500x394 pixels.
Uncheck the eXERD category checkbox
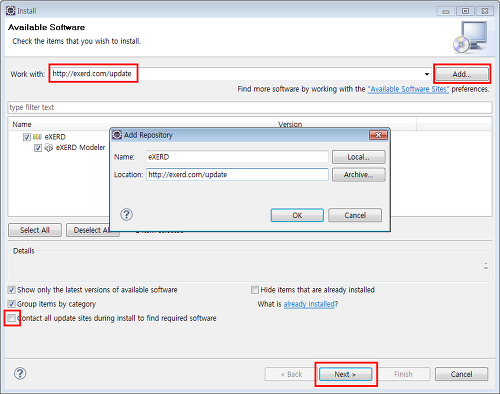(27, 137)
